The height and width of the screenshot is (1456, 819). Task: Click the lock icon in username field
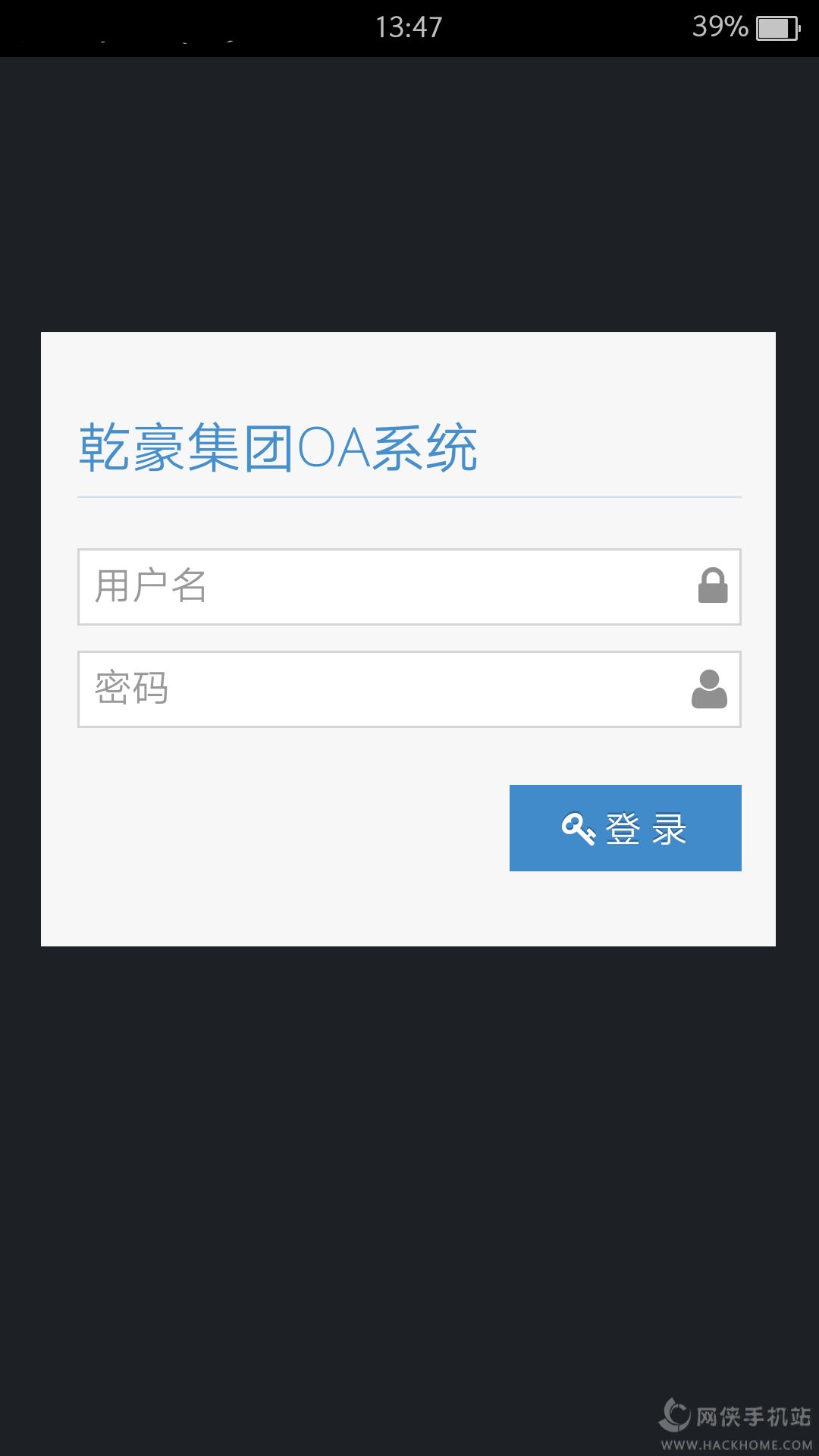coord(713,585)
